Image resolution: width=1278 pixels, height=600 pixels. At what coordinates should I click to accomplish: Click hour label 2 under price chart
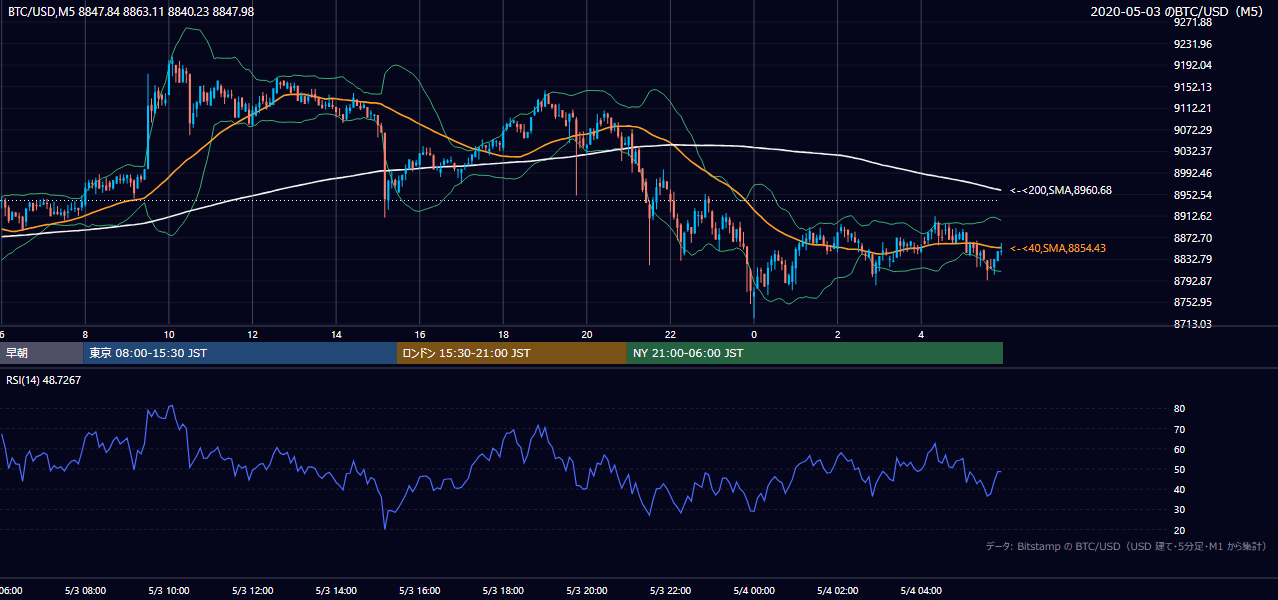[x=838, y=335]
